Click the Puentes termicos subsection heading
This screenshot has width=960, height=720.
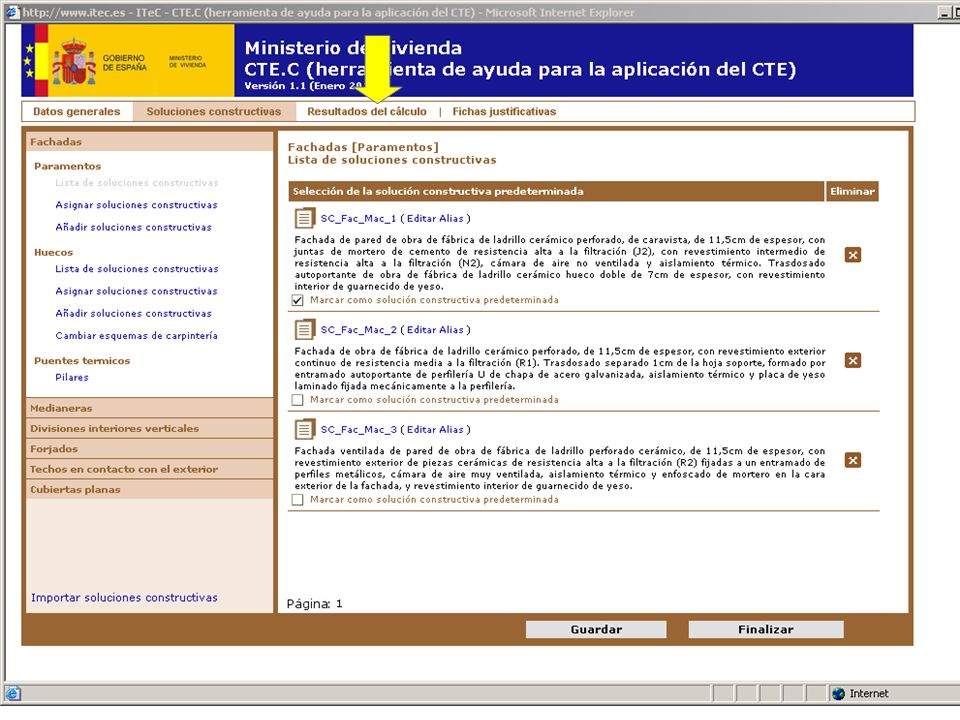click(x=82, y=361)
